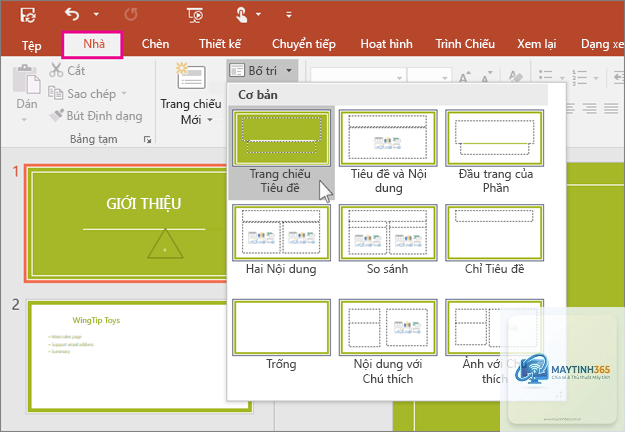Click the bullet list icon

pyautogui.click(x=546, y=76)
